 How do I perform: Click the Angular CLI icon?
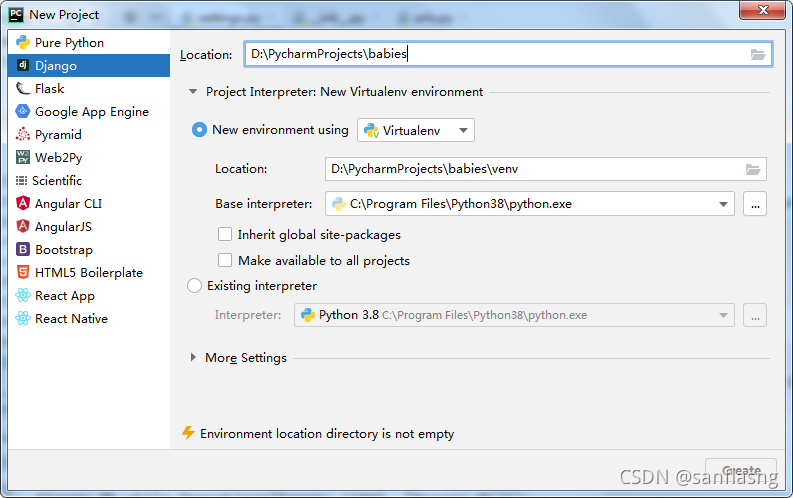(x=23, y=203)
